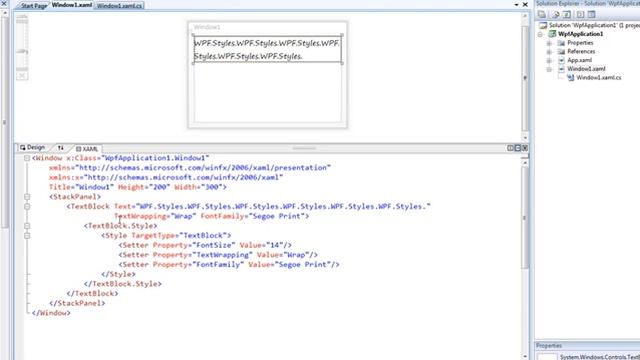The width and height of the screenshot is (640, 360).
Task: Select App.xaml in Solution Explorer
Action: (579, 60)
